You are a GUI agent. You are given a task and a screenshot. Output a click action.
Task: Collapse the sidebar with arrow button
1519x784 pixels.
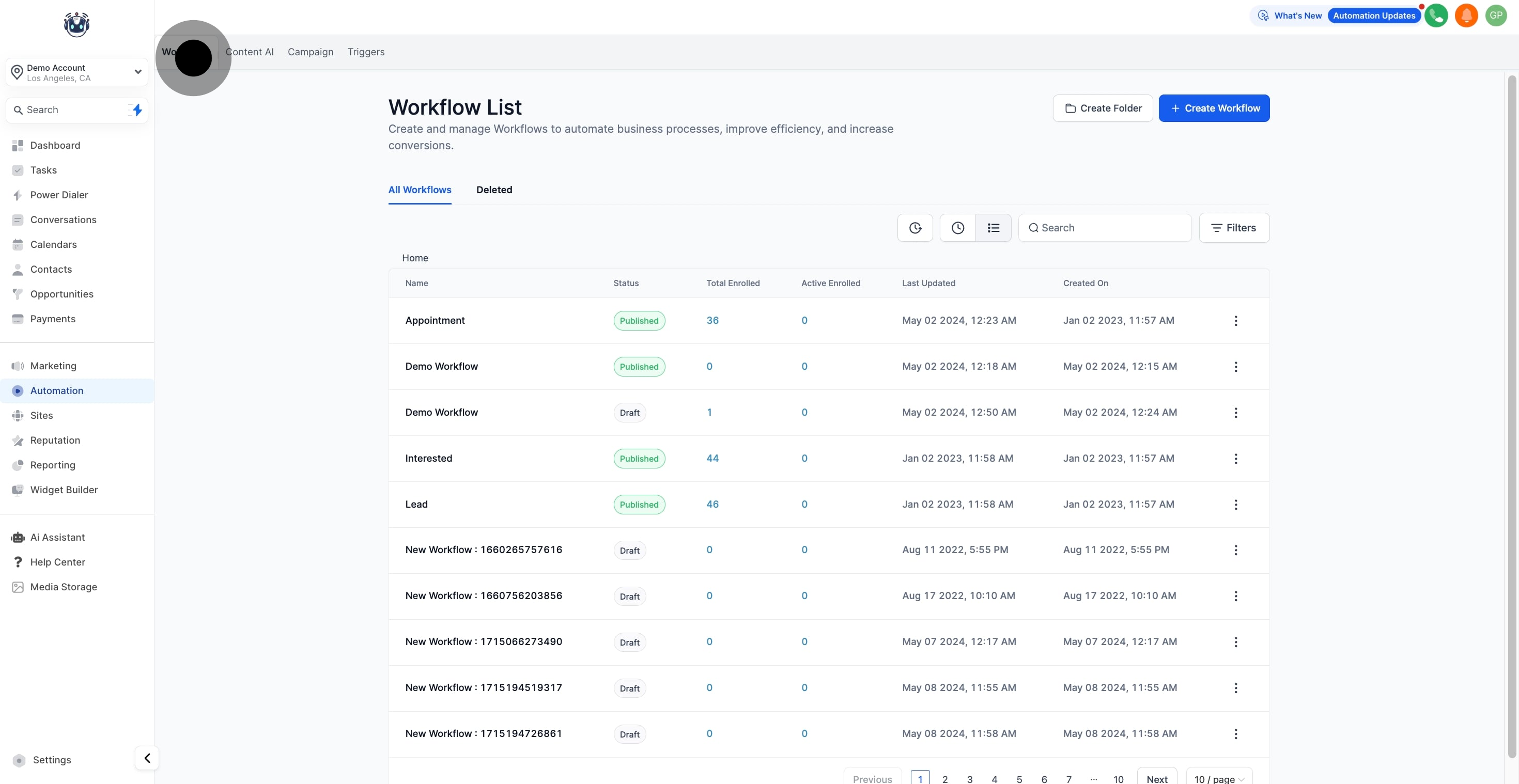coord(147,758)
